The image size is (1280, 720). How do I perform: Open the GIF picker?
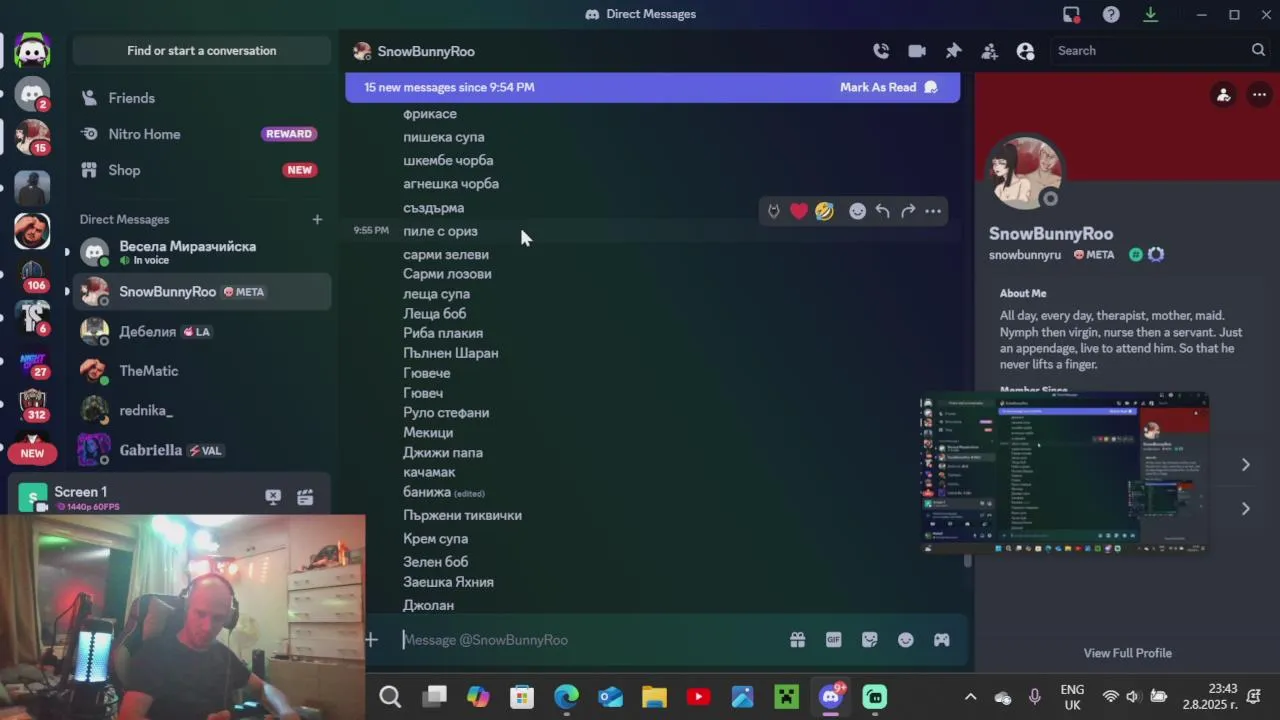(x=833, y=640)
